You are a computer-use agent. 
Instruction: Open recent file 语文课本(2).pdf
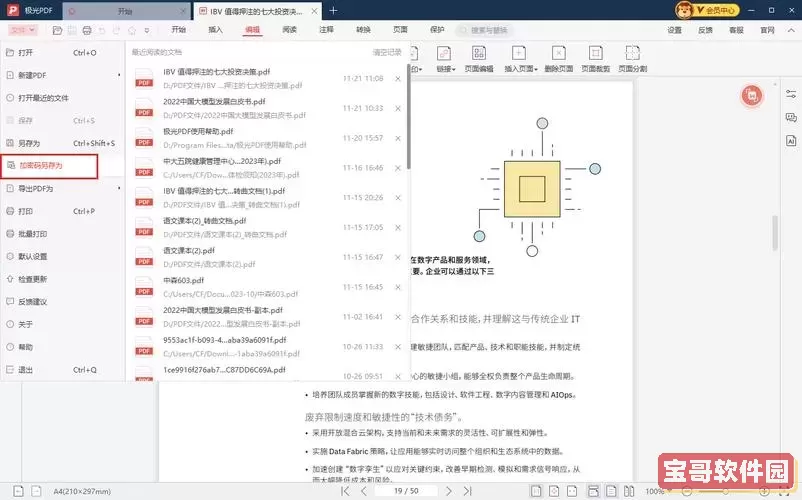[x=267, y=257]
